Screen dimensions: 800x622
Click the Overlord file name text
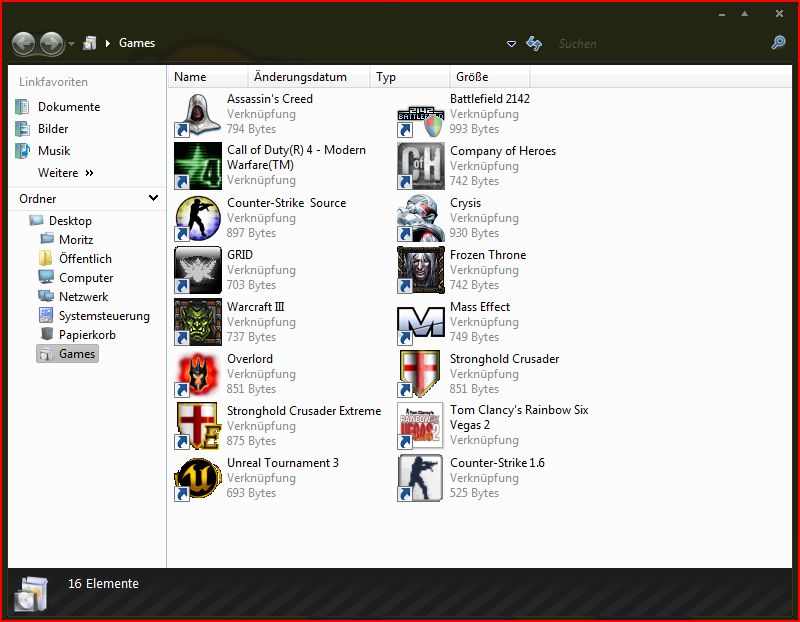(x=249, y=359)
